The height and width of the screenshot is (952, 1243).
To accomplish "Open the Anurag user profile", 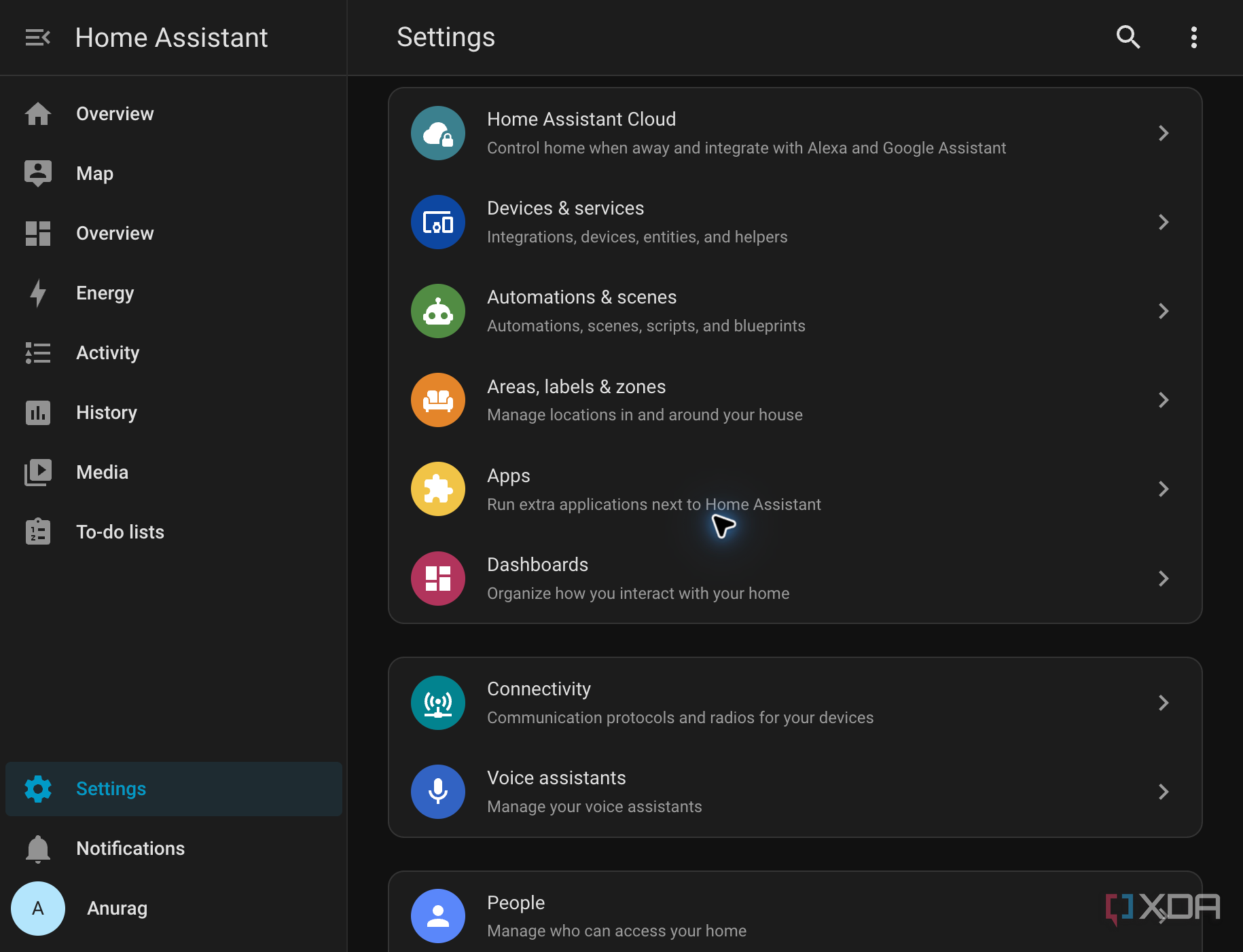I will coord(174,909).
